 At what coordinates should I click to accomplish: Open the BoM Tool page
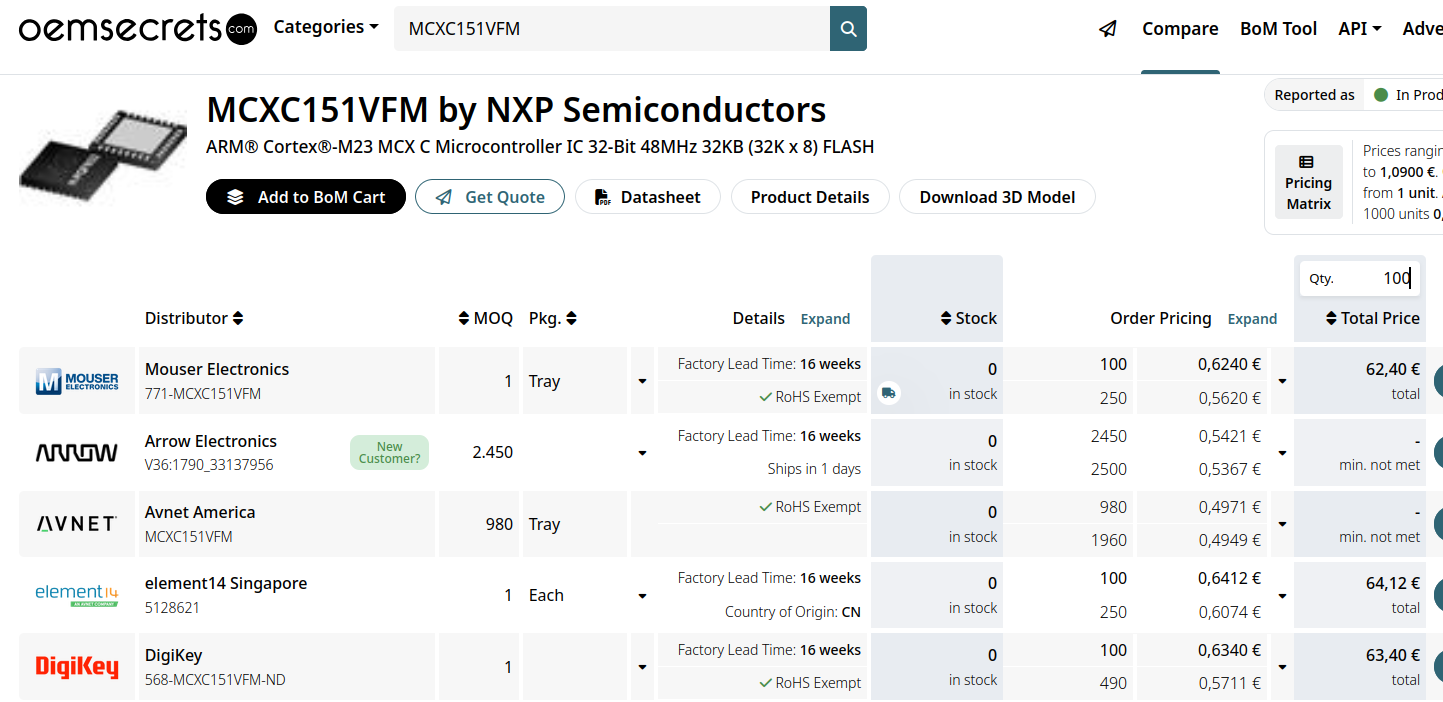tap(1278, 29)
